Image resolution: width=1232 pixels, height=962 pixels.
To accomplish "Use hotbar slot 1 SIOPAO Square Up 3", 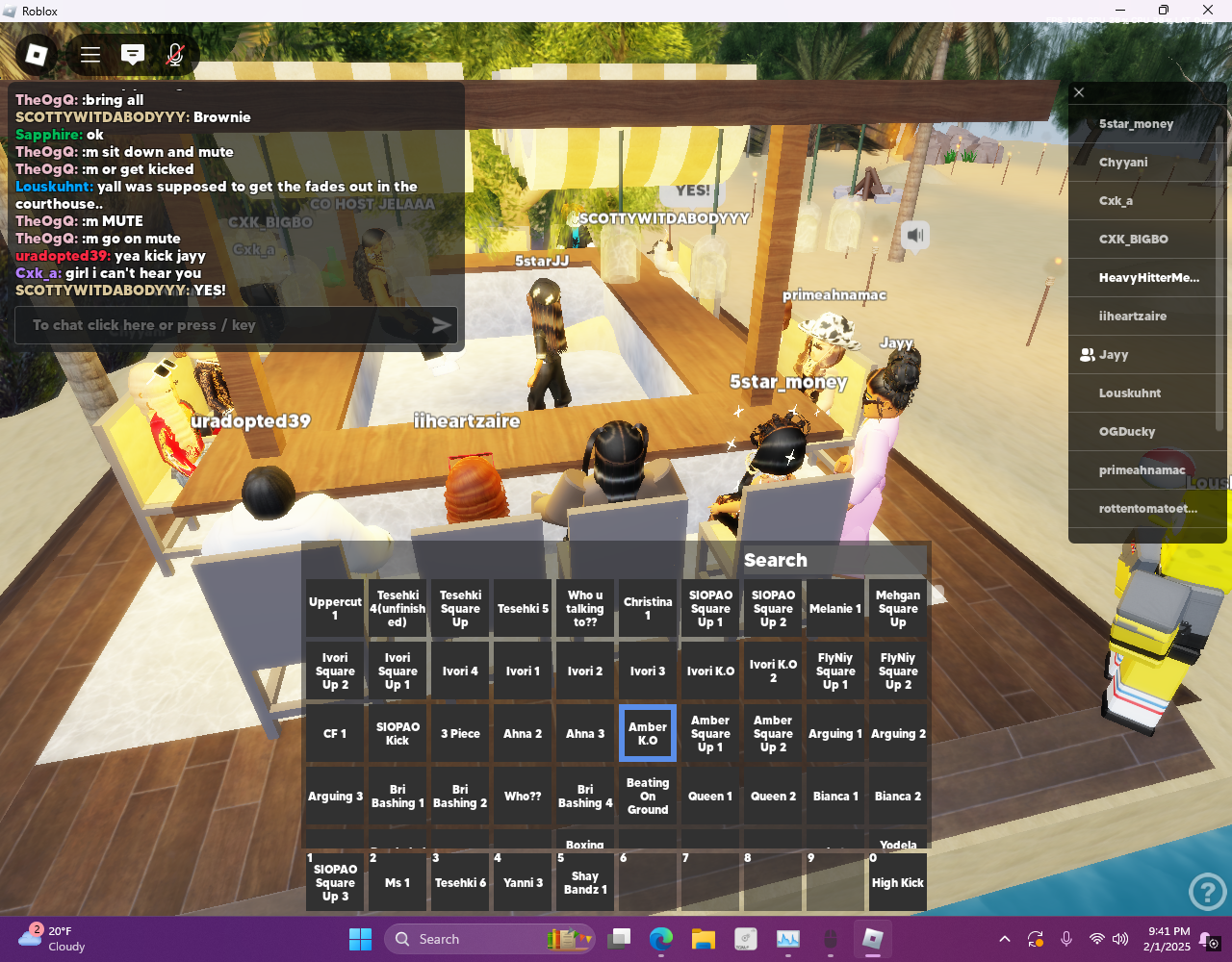I will pyautogui.click(x=335, y=881).
